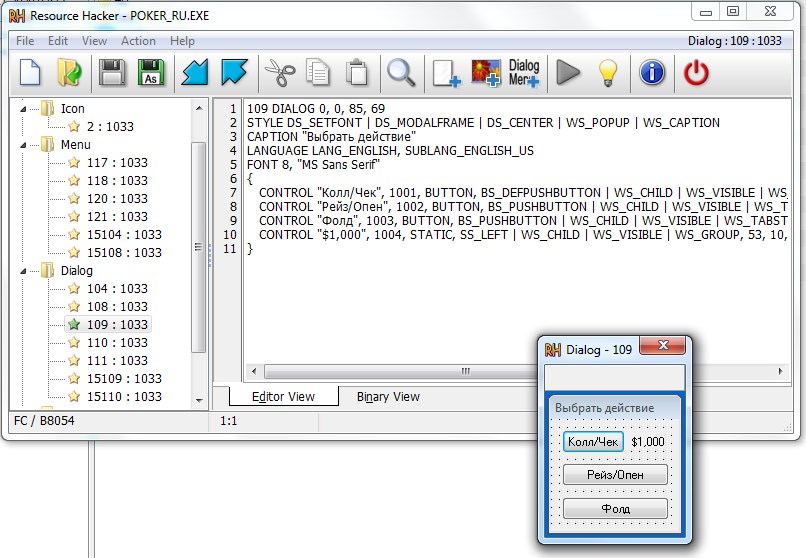806x558 pixels.
Task: Collapse the Menu tree node arrow
Action: 23,145
